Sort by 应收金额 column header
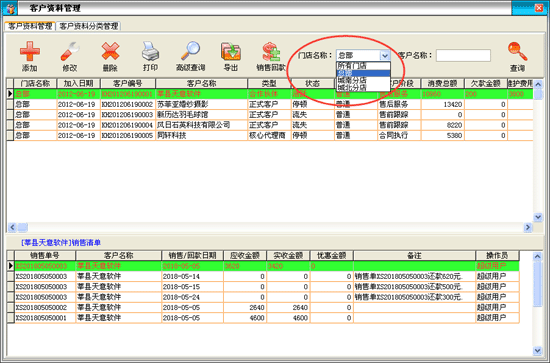550x363 pixels. [x=245, y=256]
